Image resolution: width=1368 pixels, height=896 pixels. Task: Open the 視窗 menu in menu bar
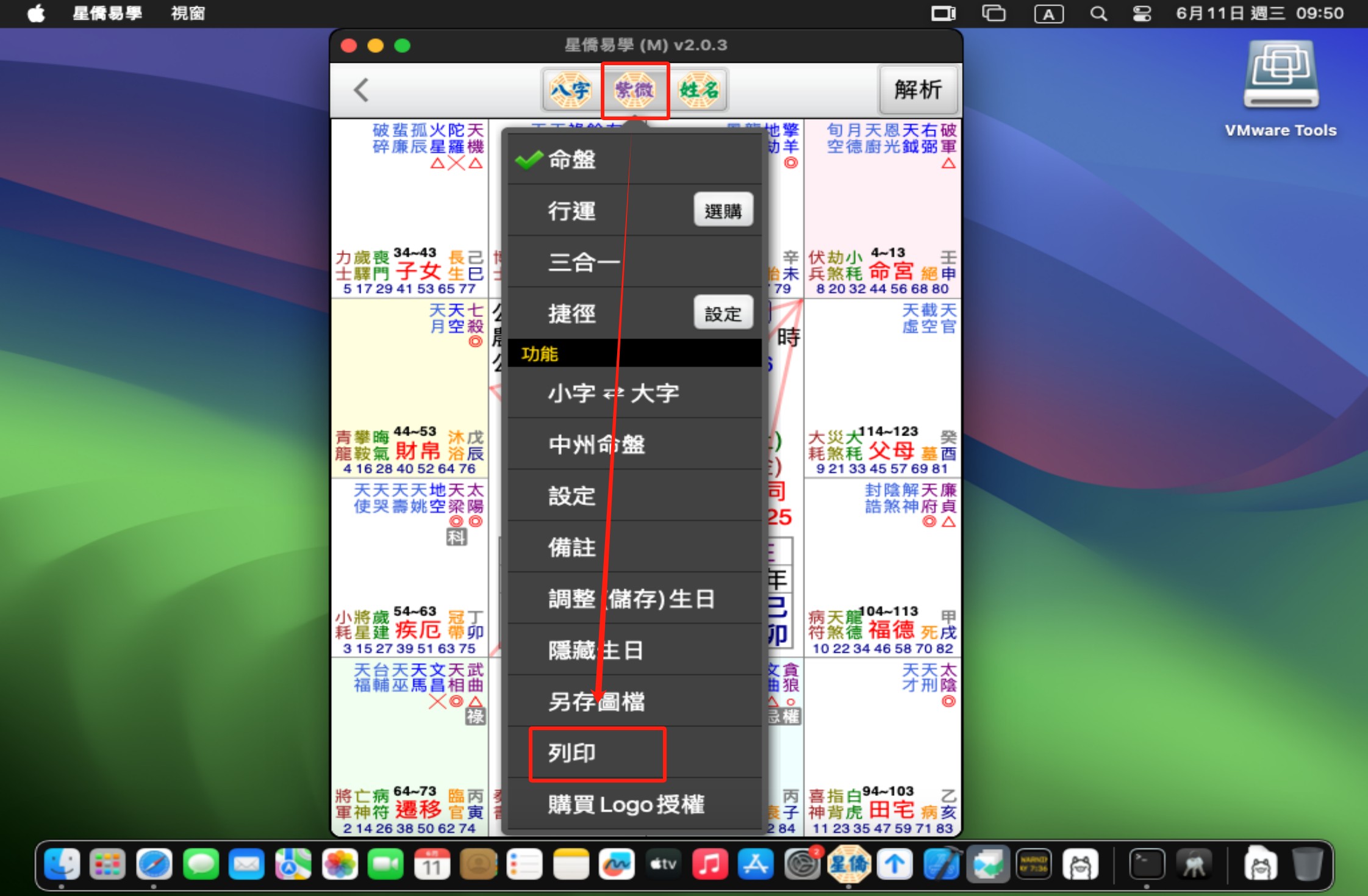187,13
